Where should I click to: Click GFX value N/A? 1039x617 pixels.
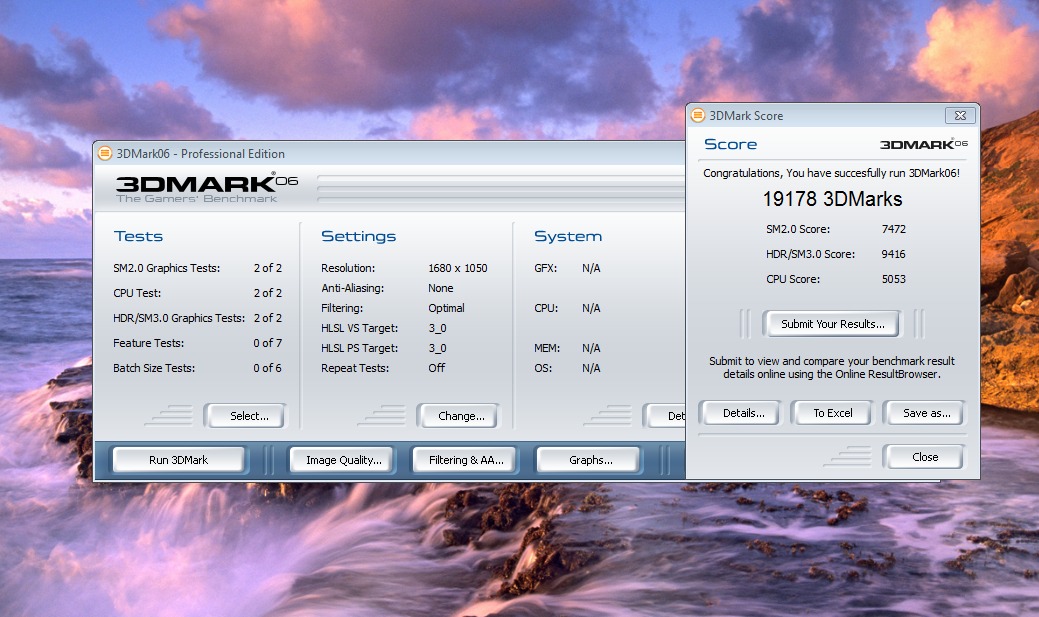591,268
